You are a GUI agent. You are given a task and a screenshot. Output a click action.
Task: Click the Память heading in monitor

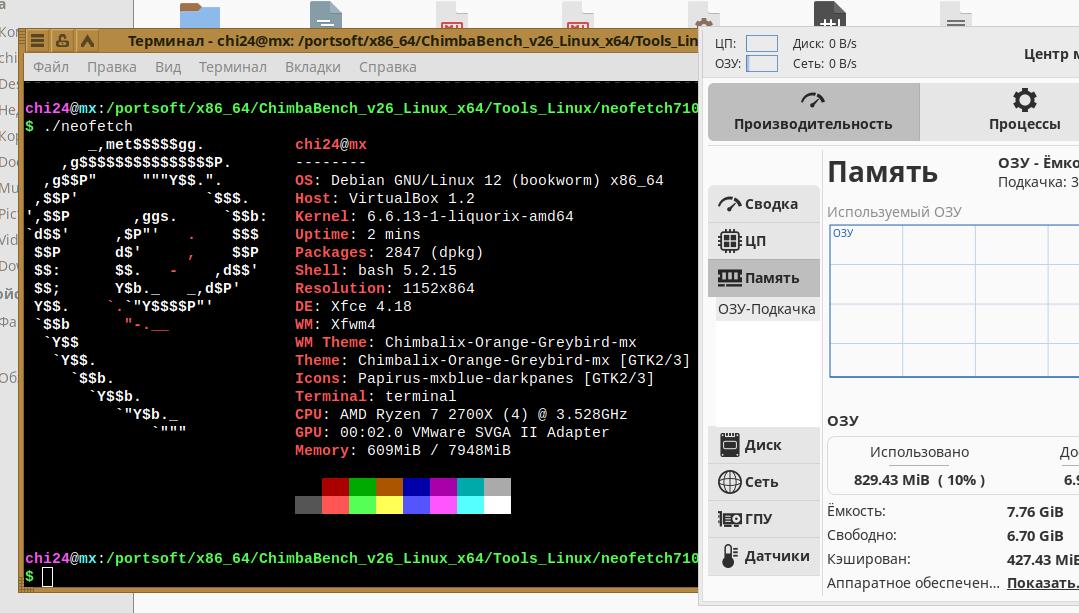coord(882,172)
